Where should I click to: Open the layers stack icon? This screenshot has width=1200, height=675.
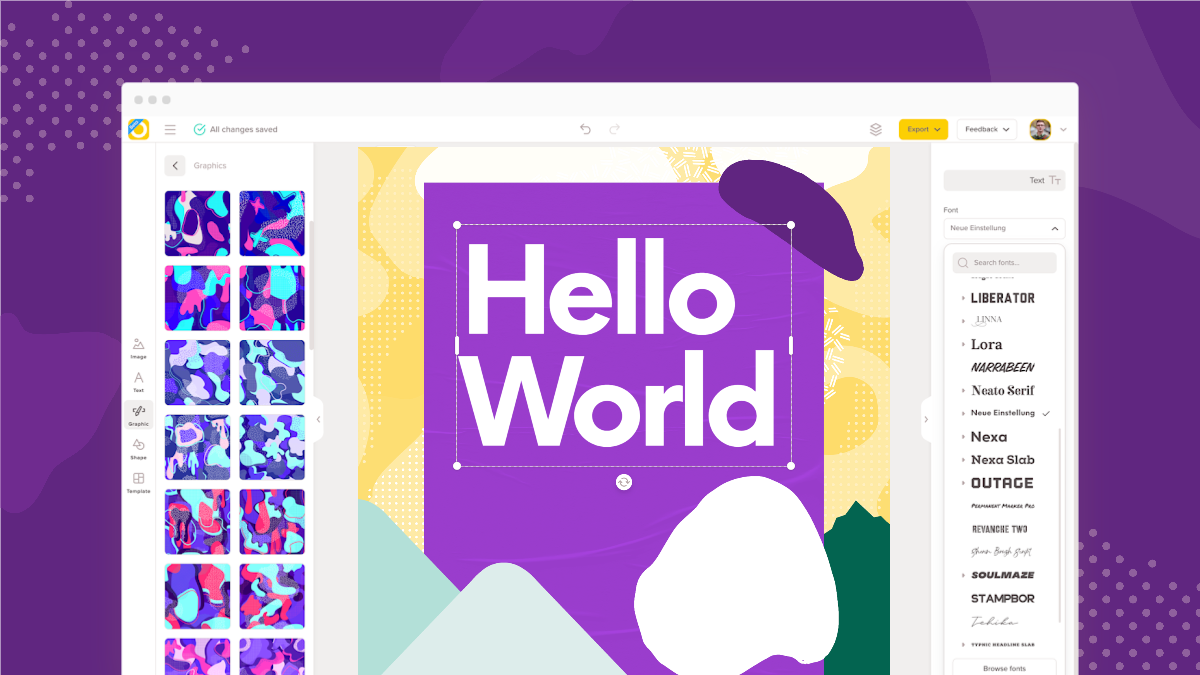click(876, 129)
